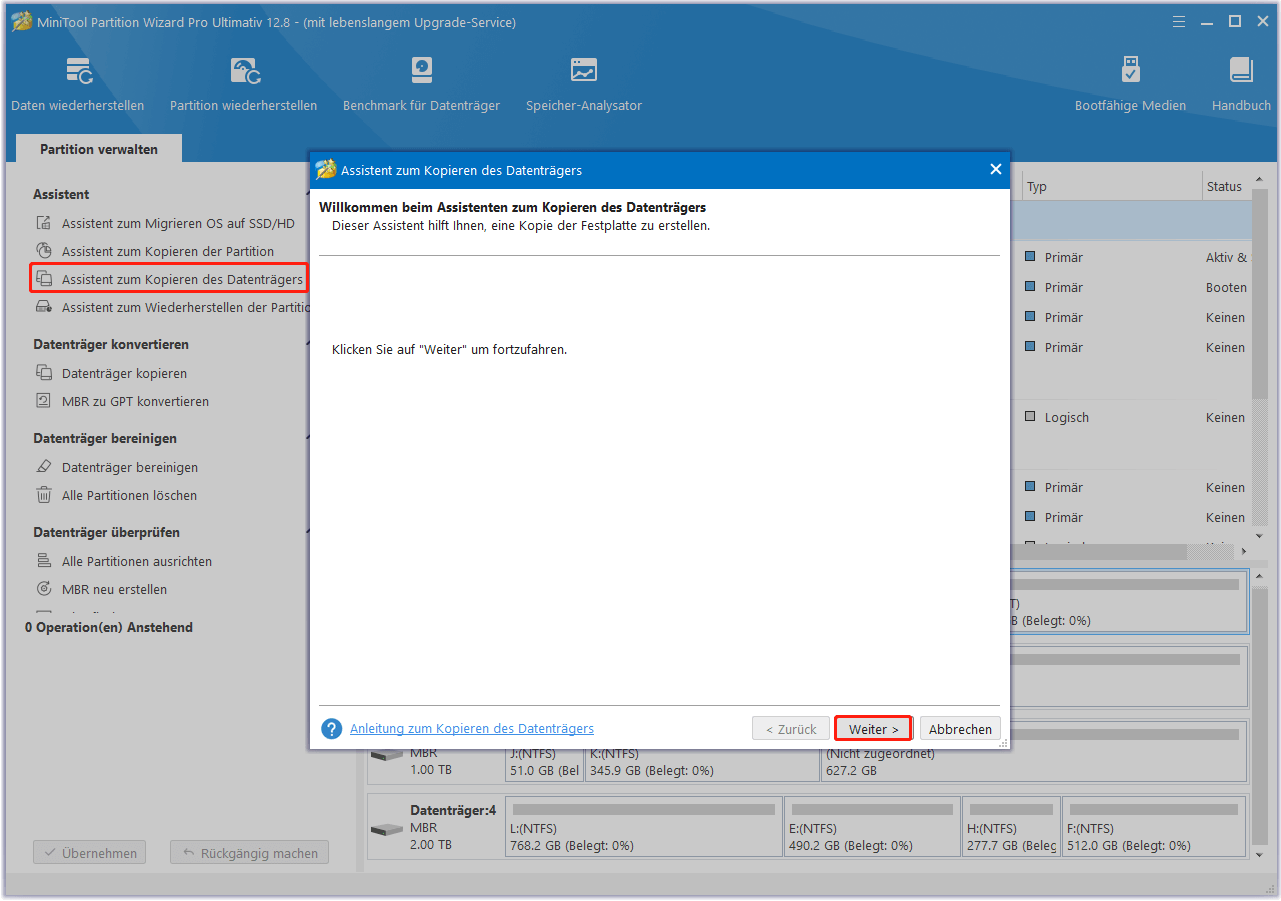Click 0 Operation(en) Anstehend label
The width and height of the screenshot is (1281, 901).
109,627
